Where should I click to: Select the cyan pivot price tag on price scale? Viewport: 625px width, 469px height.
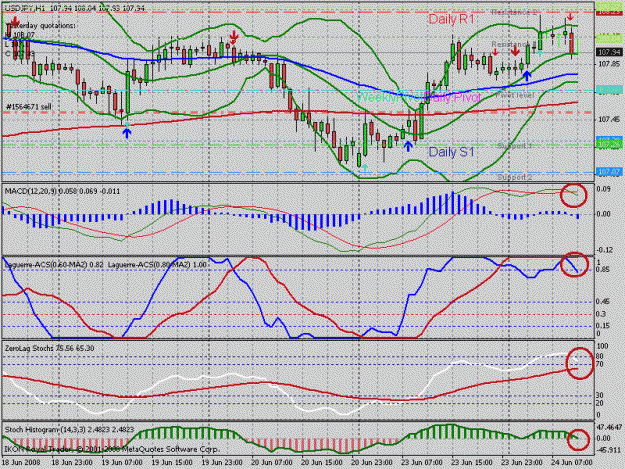609,90
